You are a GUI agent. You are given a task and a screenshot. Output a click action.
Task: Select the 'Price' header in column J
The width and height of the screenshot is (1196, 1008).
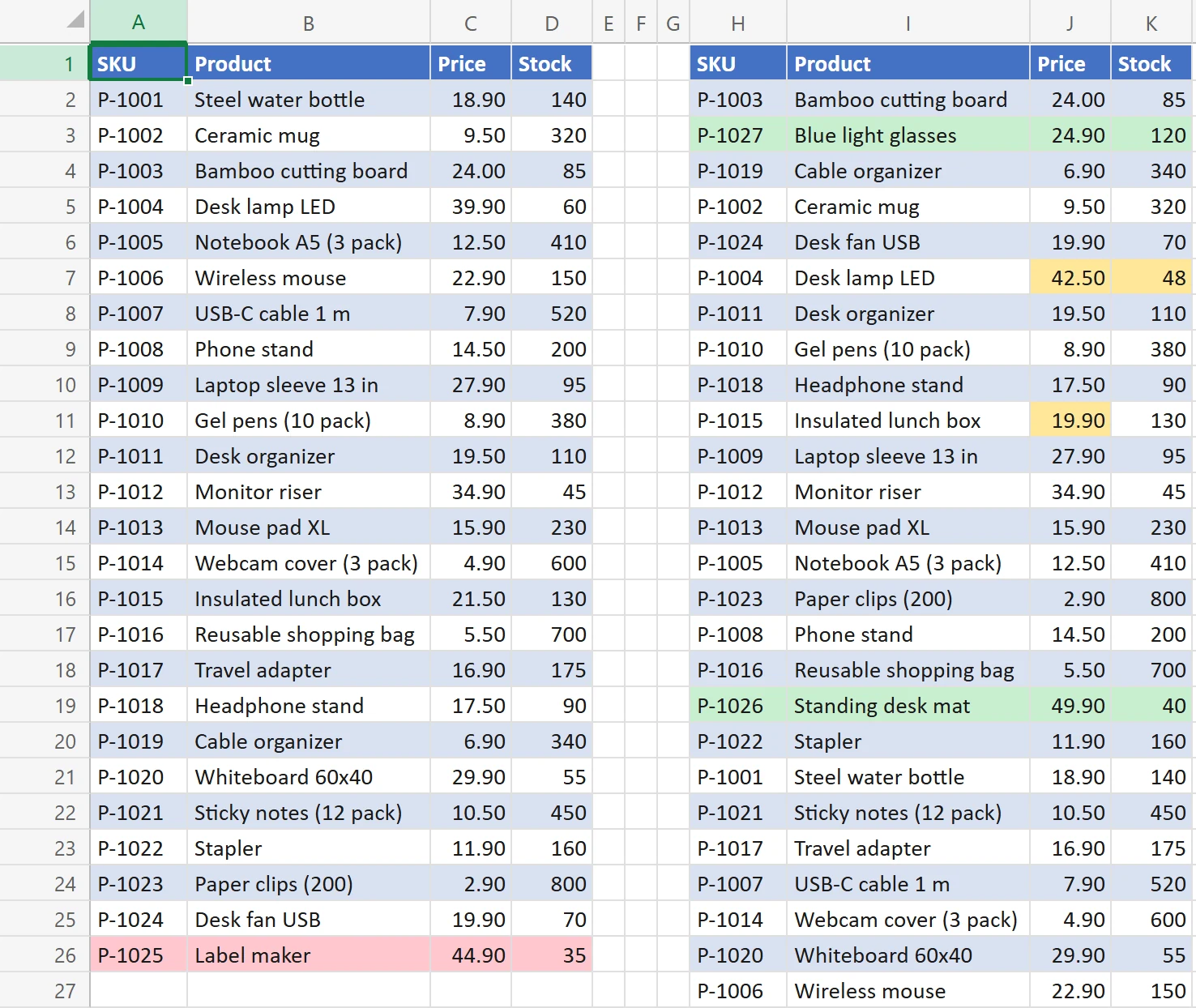(x=1070, y=63)
